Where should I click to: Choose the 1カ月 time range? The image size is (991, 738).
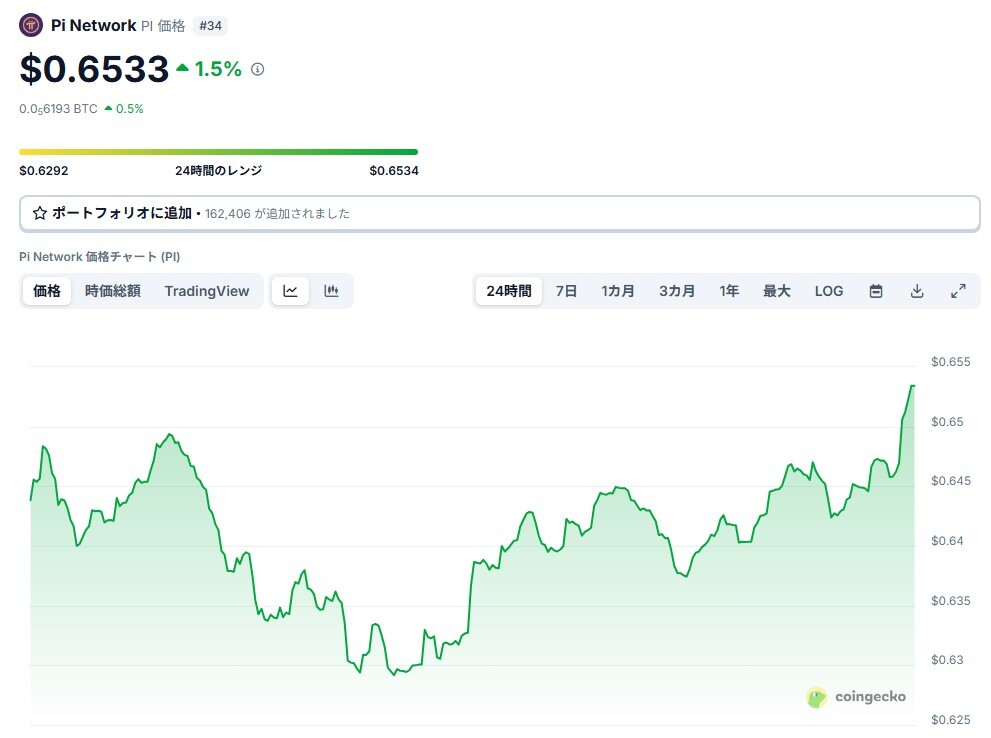click(617, 291)
